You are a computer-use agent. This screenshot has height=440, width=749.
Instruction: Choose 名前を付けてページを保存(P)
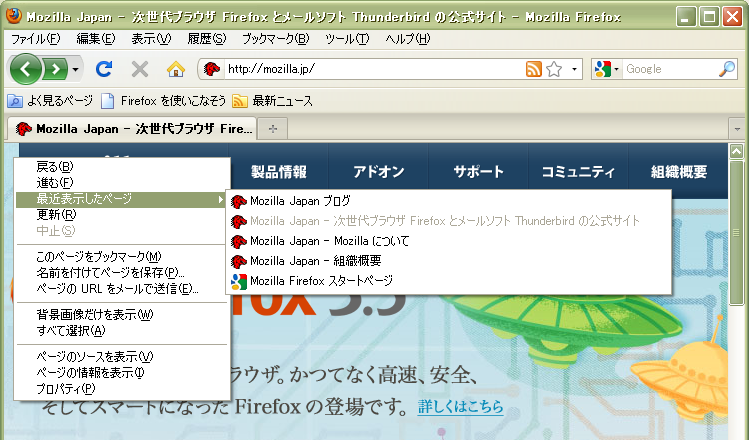(122, 273)
